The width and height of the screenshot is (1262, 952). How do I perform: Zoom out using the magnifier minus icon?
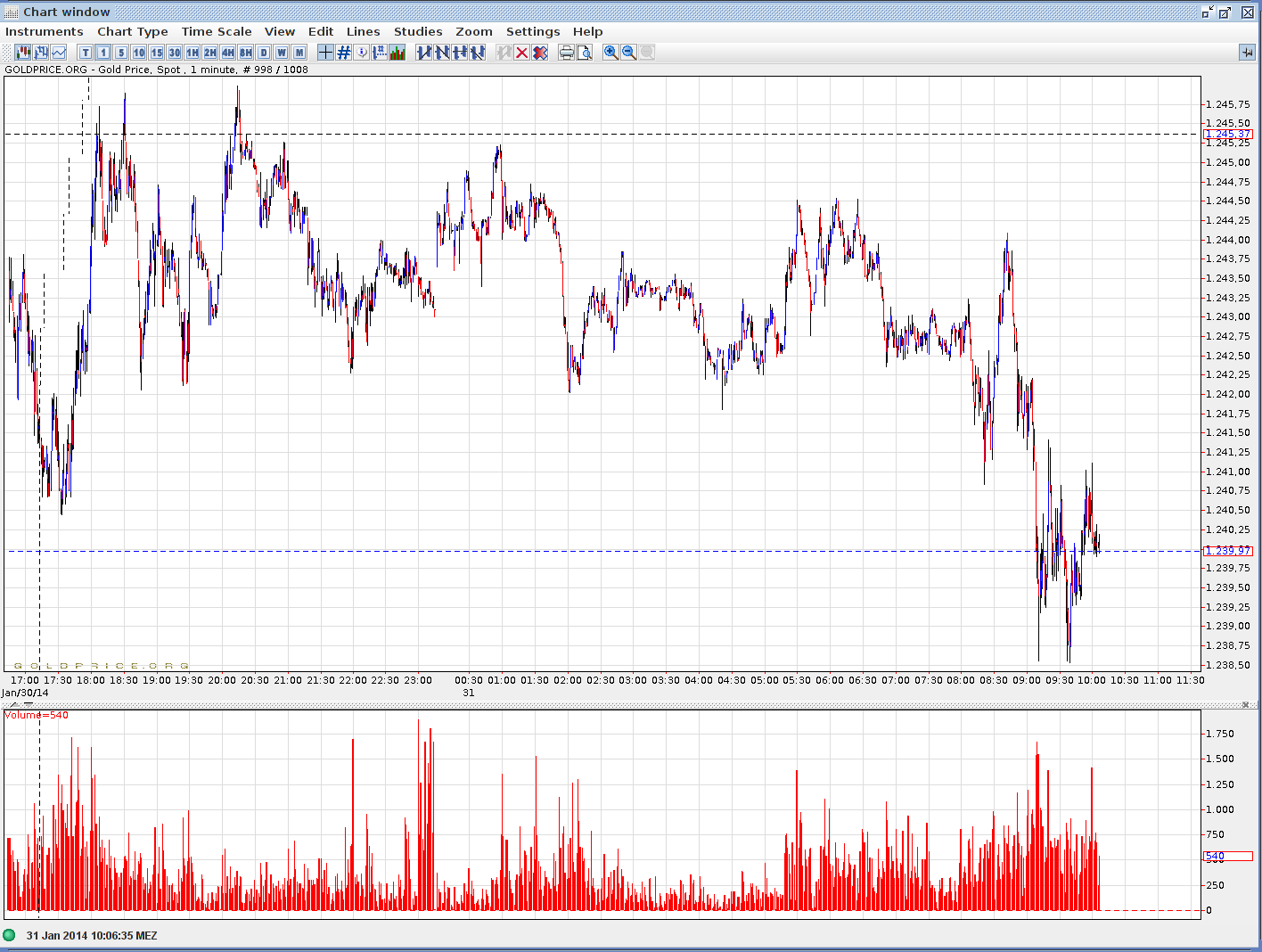(629, 52)
